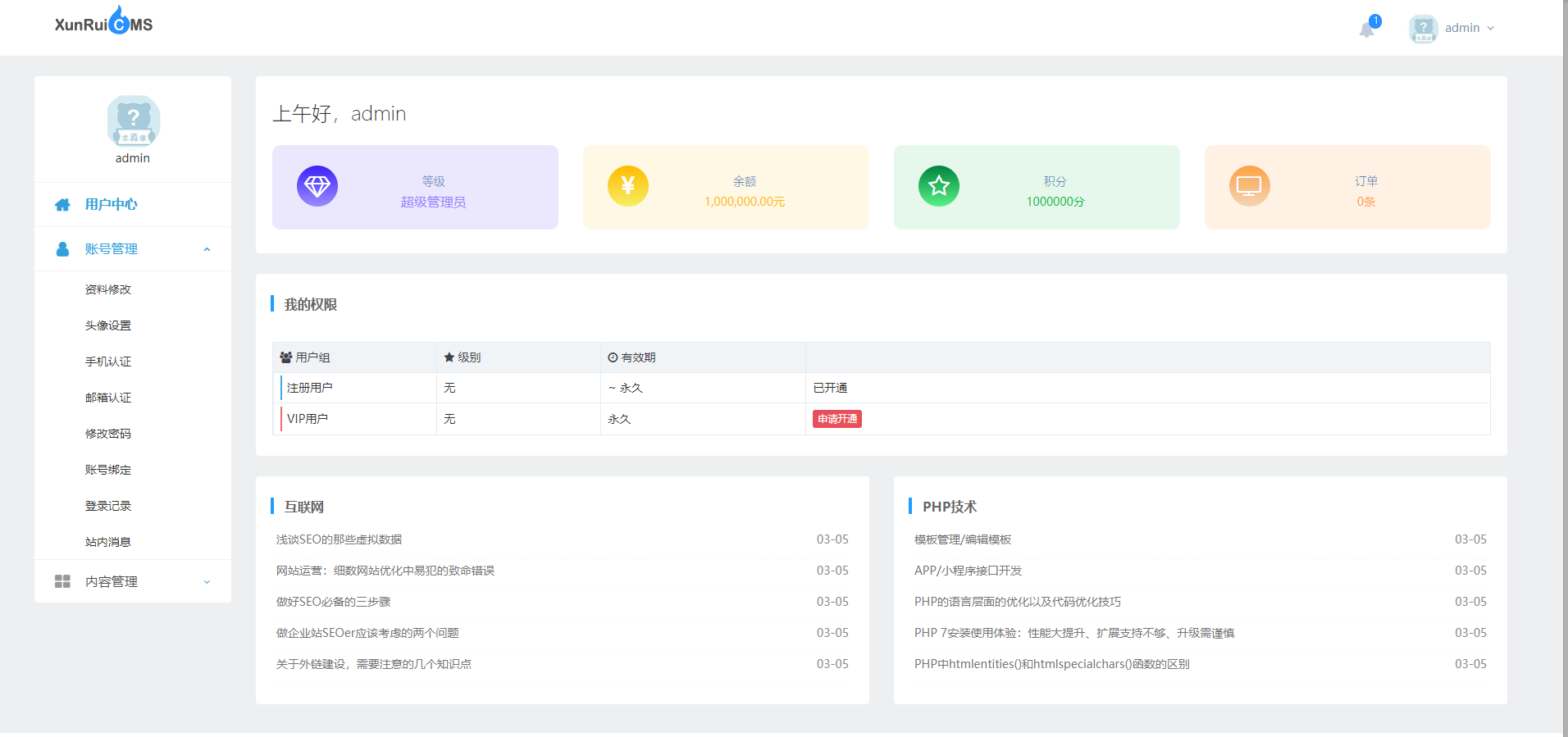Click the page vertical scrollbar
1568x737 pixels.
point(1565,369)
